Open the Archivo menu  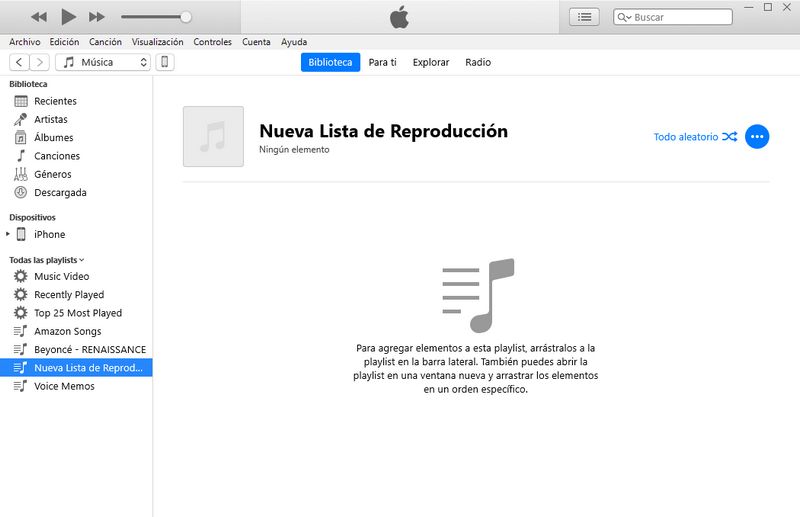click(x=24, y=42)
